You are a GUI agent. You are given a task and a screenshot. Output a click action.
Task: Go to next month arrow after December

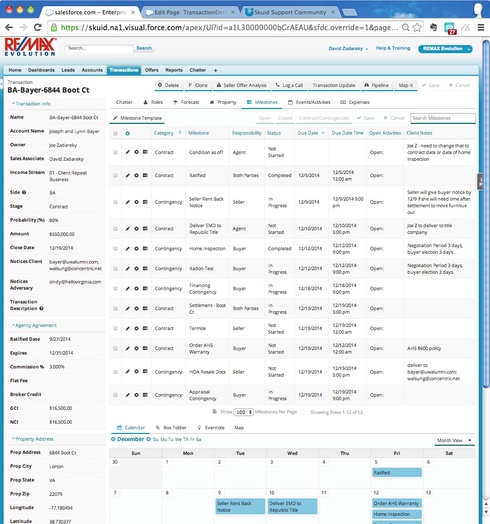pos(148,439)
